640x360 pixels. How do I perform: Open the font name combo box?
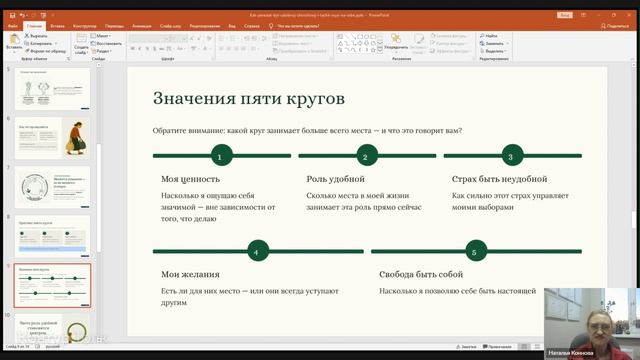click(149, 38)
